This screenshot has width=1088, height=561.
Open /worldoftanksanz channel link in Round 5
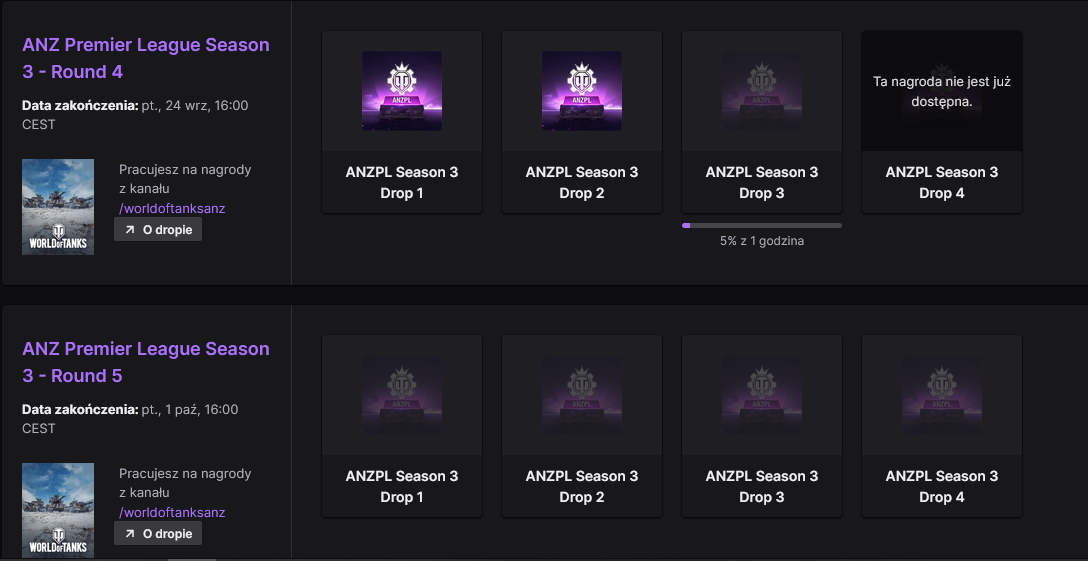[172, 512]
